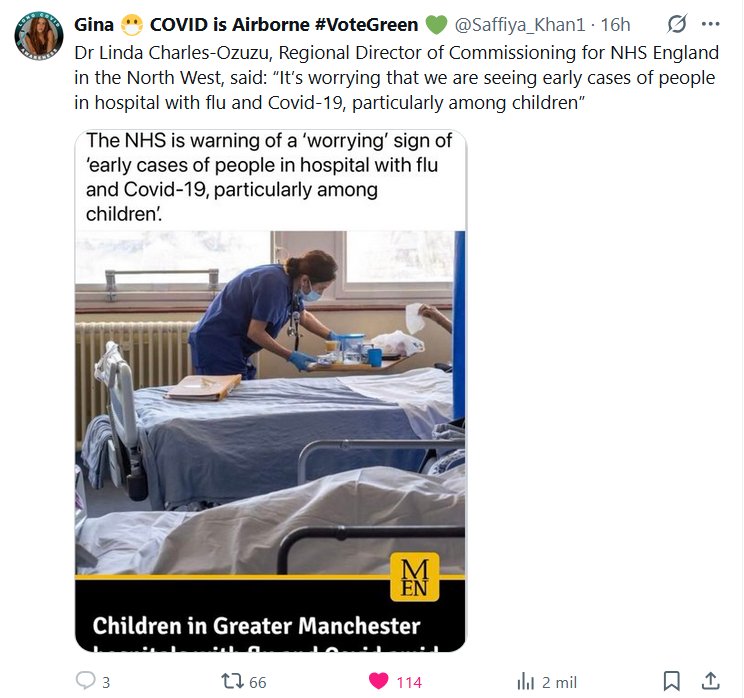Image resolution: width=744 pixels, height=698 pixels.
Task: Open the @Saffiya_Khan1 handle link
Action: tap(519, 25)
